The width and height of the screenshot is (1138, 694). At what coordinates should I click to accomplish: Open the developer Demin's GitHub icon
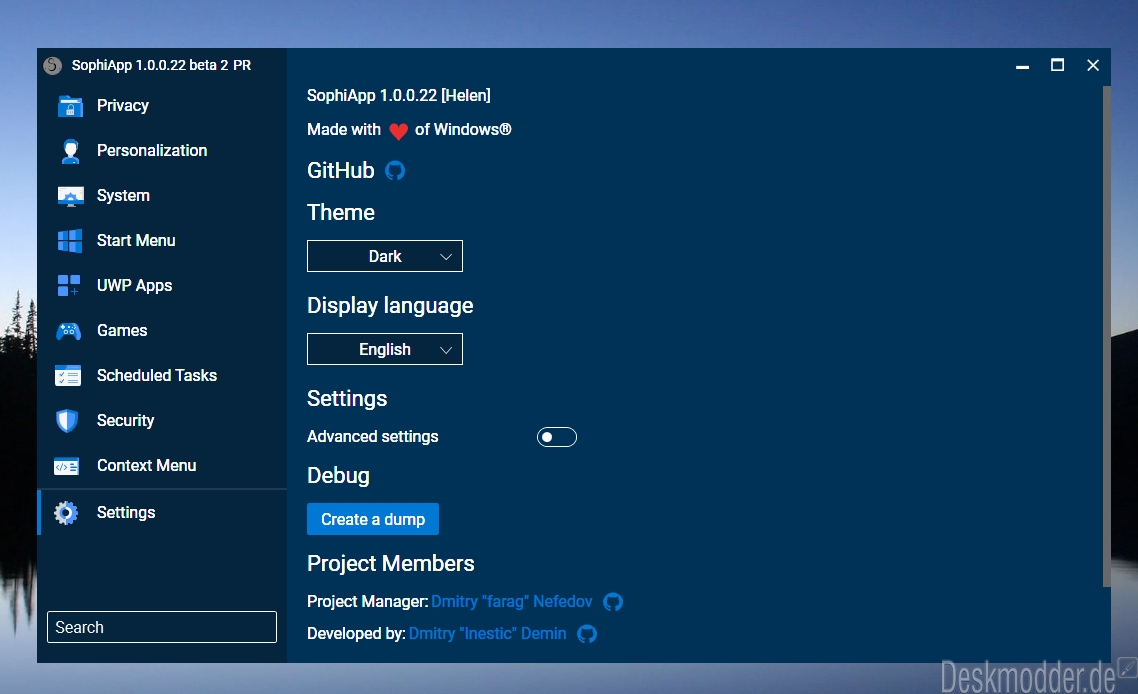(587, 634)
